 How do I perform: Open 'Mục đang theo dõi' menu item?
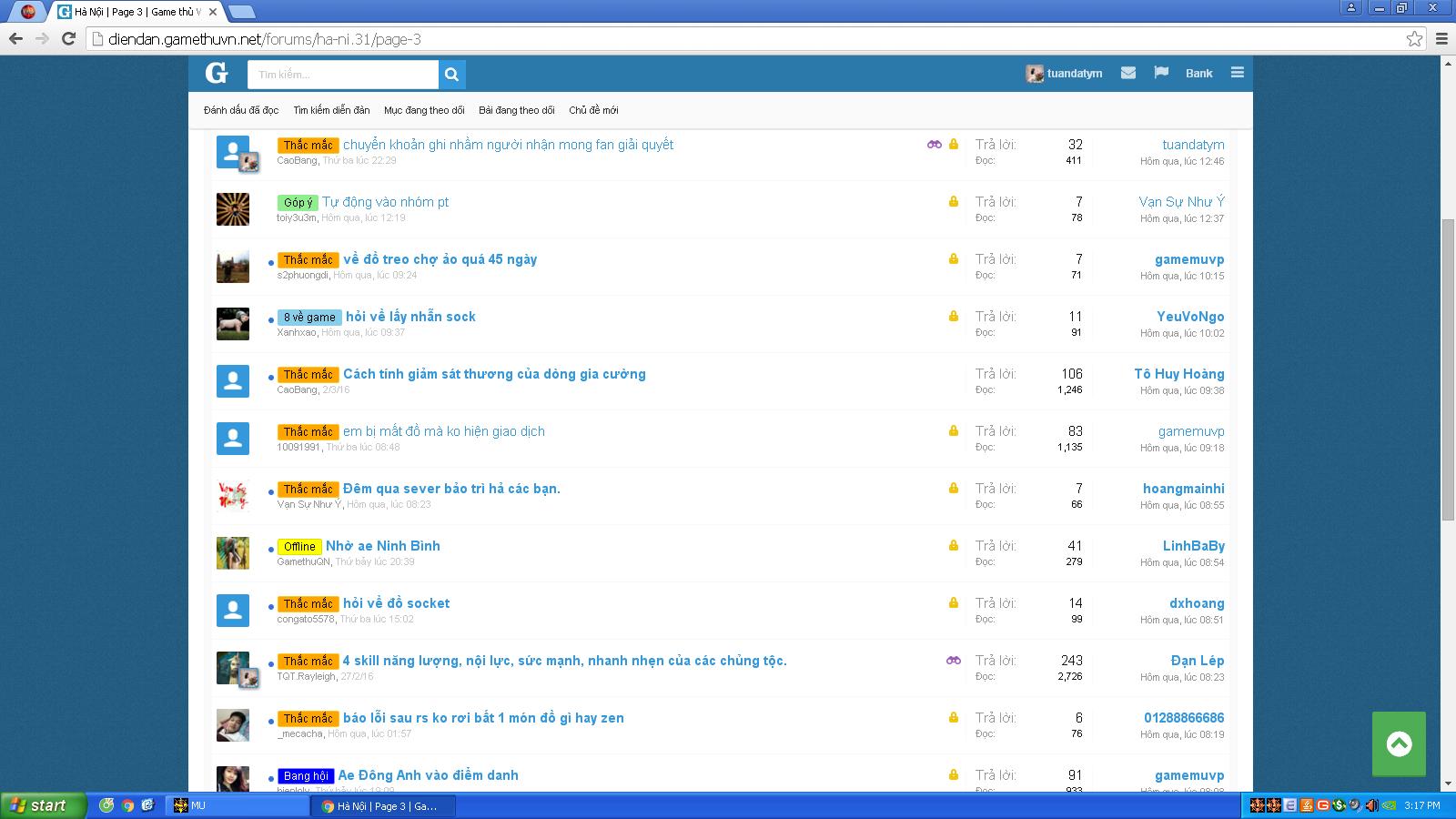(x=424, y=110)
